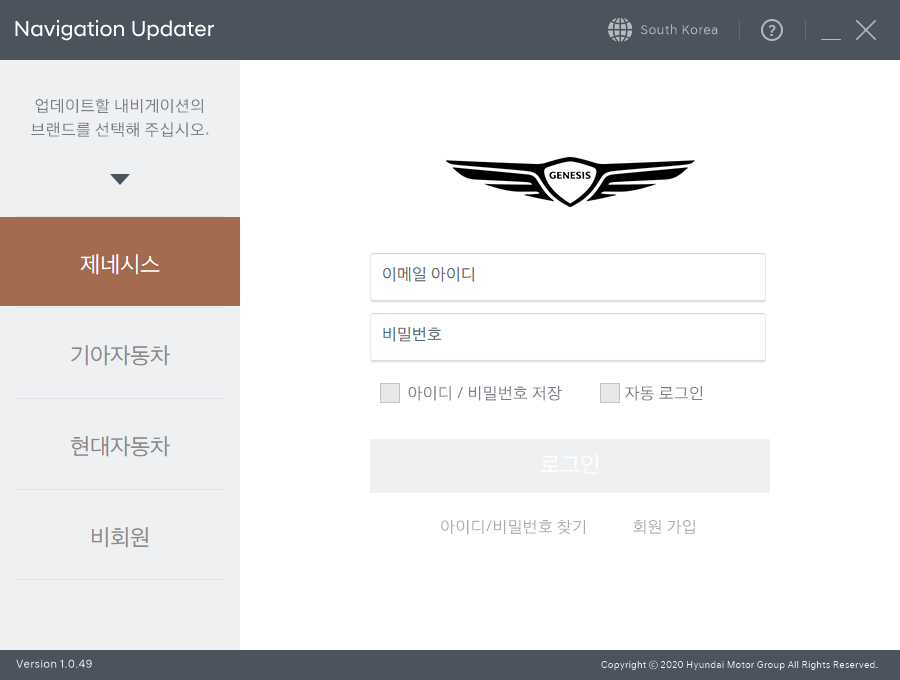Select the 현대자동차 brand tab
Viewport: 900px width, 680px height.
coord(120,445)
